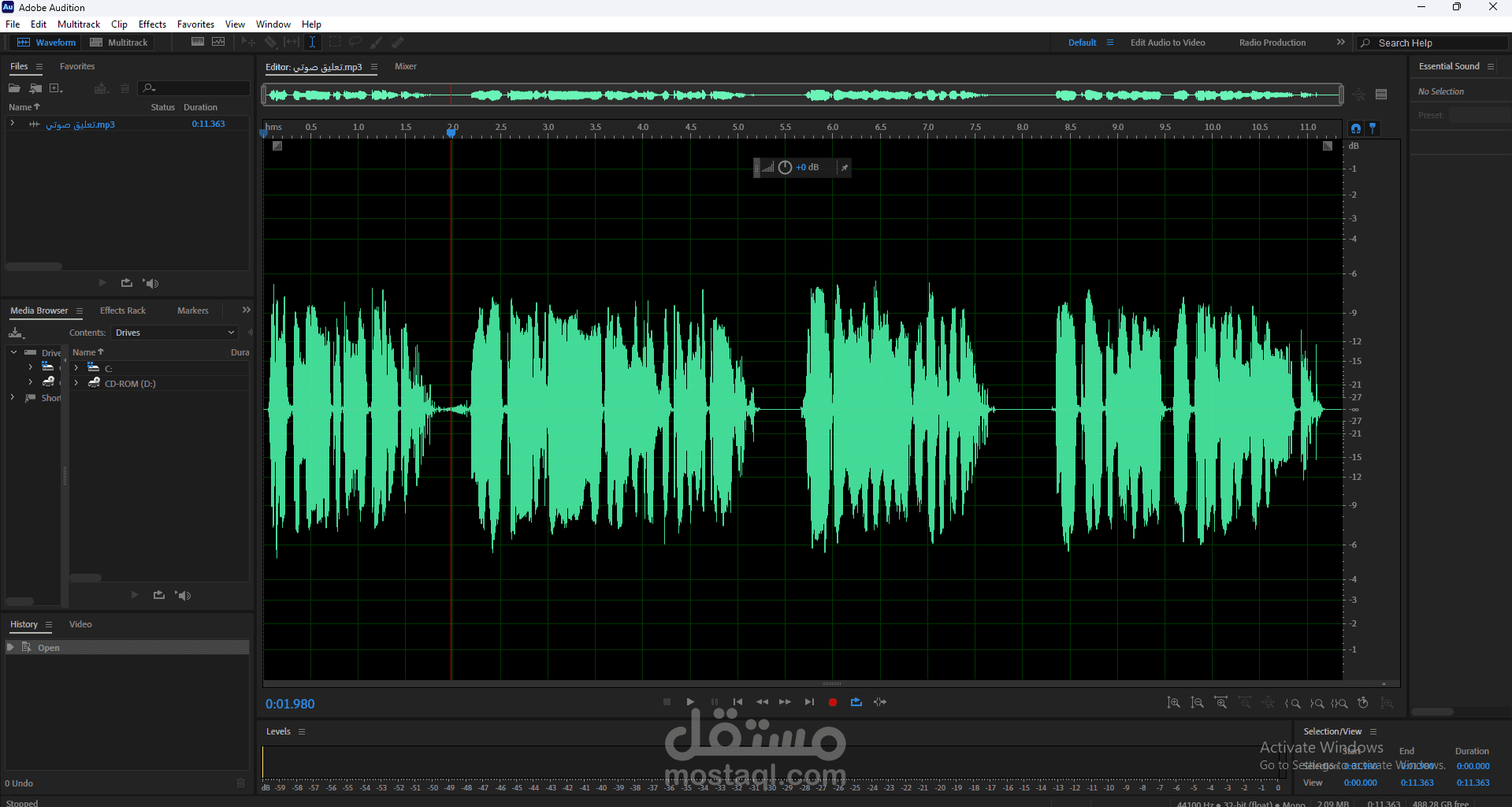This screenshot has height=807, width=1512.
Task: Select the Time Selection tool
Action: (x=313, y=42)
